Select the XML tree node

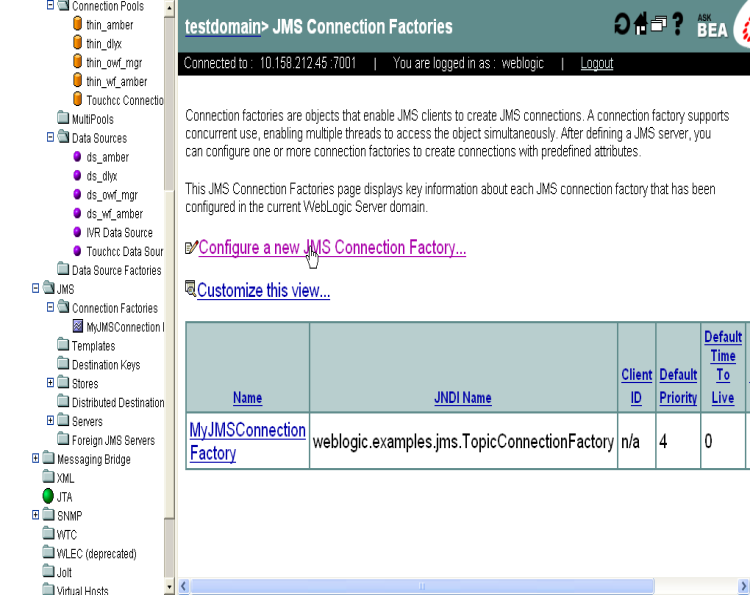click(65, 478)
